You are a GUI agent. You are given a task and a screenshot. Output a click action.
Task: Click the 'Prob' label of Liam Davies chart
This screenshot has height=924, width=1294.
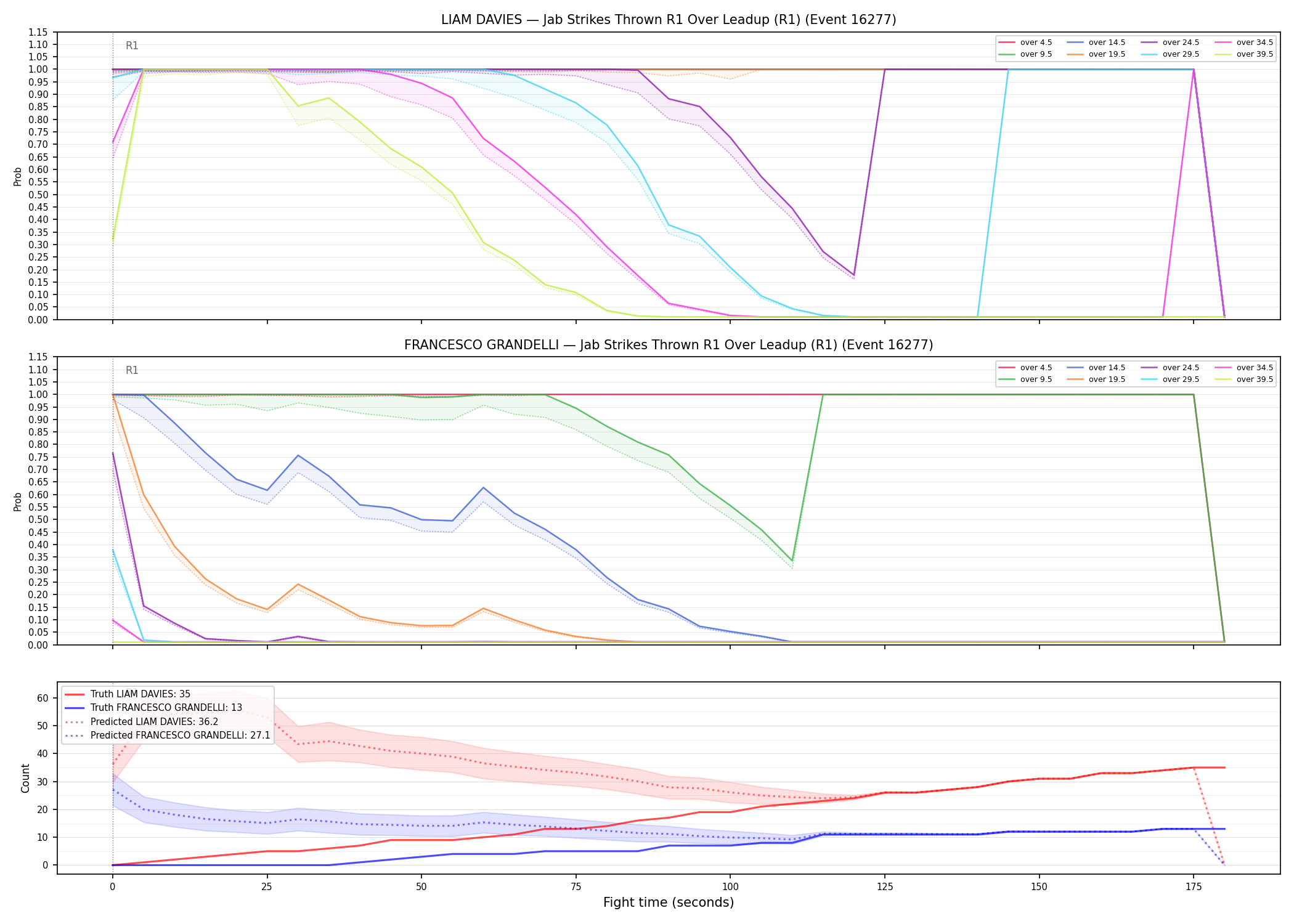pyautogui.click(x=18, y=176)
